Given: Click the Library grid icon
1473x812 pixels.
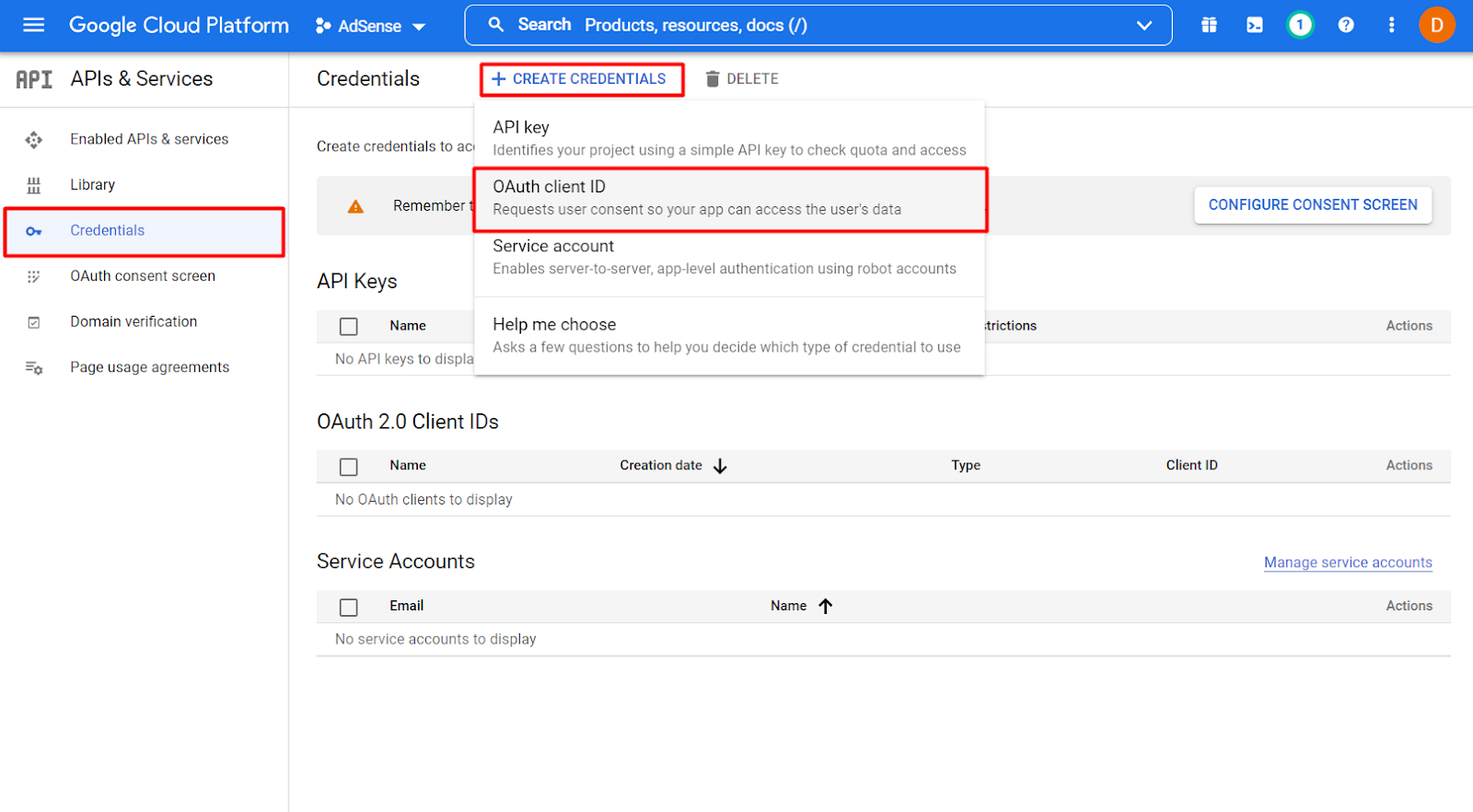Looking at the screenshot, I should point(34,185).
